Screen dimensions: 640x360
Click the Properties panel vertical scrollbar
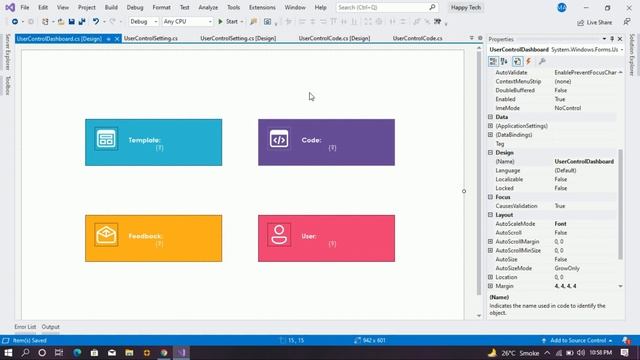coord(620,204)
